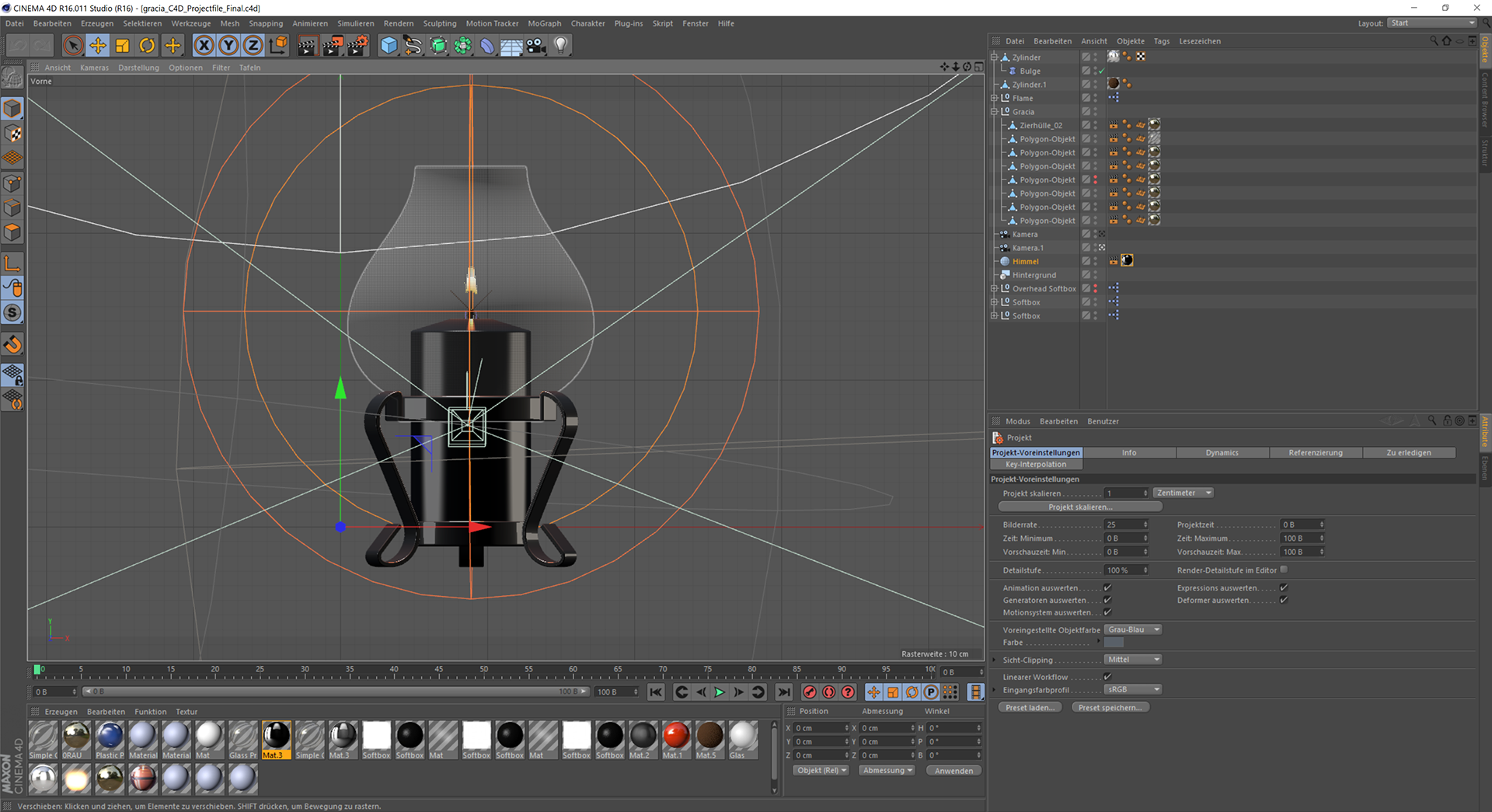Toggle parameter keyframing P icon
This screenshot has width=1492, height=812.
931,692
